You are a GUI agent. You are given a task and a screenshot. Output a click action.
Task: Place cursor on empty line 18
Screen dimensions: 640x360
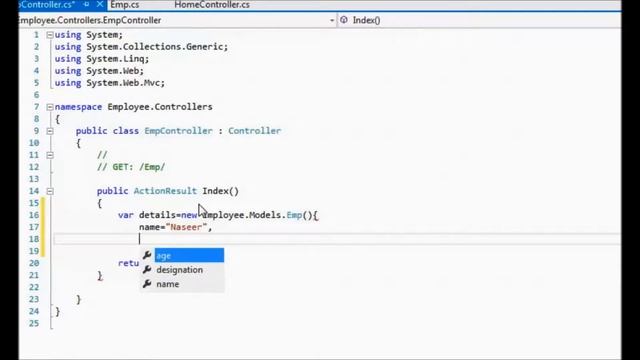click(x=337, y=239)
